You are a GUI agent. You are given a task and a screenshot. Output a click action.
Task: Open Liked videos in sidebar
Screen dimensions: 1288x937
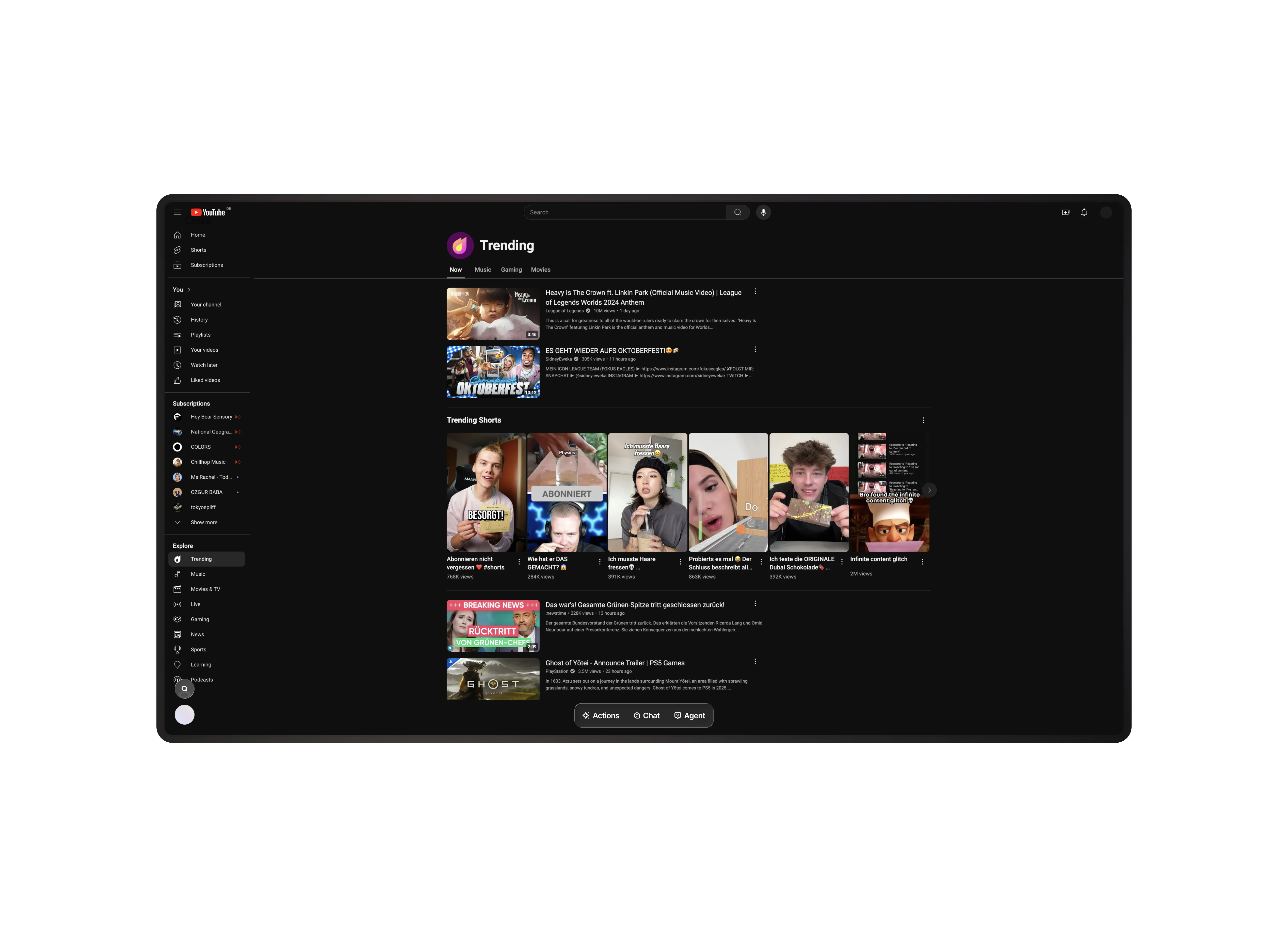(x=205, y=380)
